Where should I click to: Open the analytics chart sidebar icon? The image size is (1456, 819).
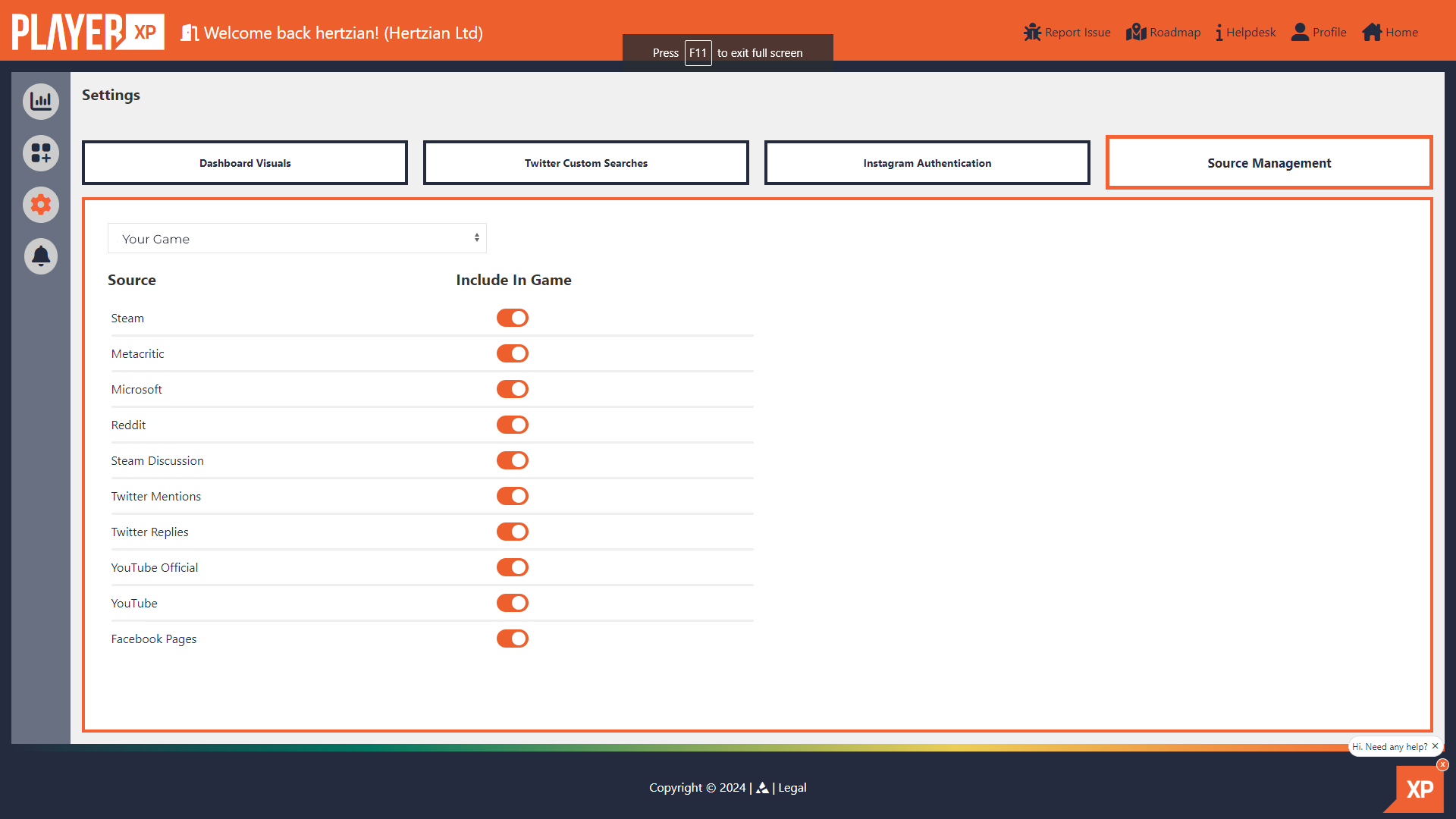(x=41, y=102)
